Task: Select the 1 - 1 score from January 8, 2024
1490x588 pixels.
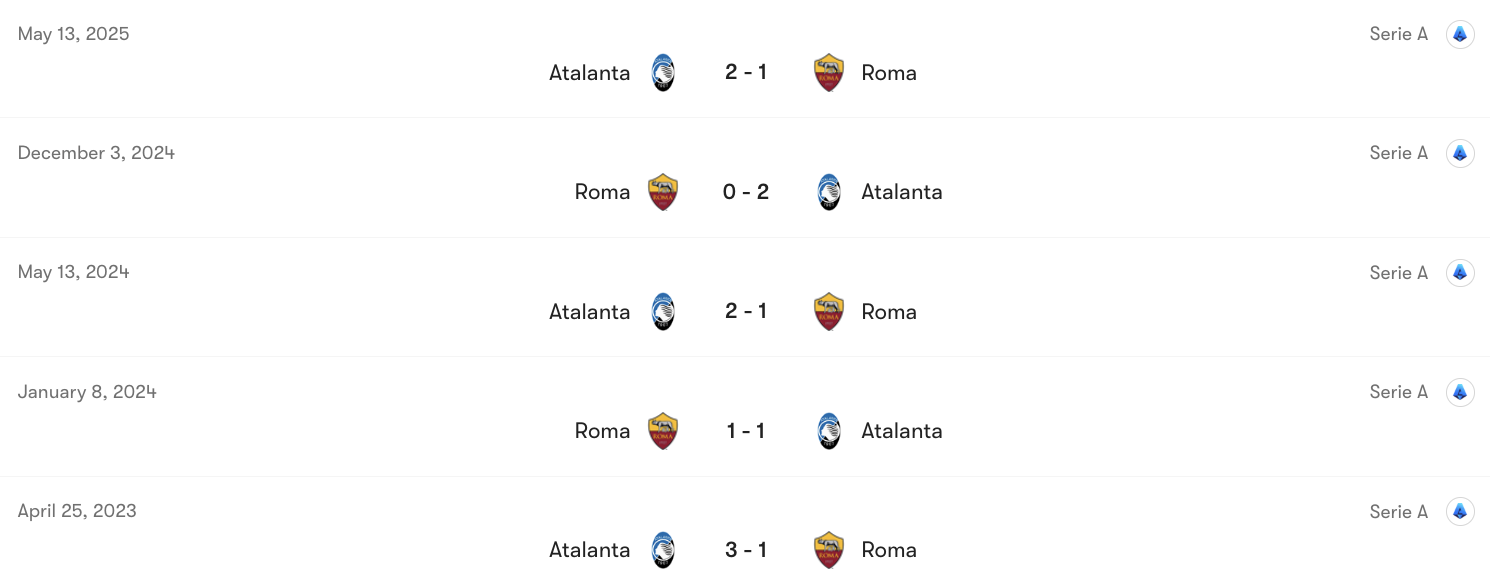Action: (x=746, y=430)
